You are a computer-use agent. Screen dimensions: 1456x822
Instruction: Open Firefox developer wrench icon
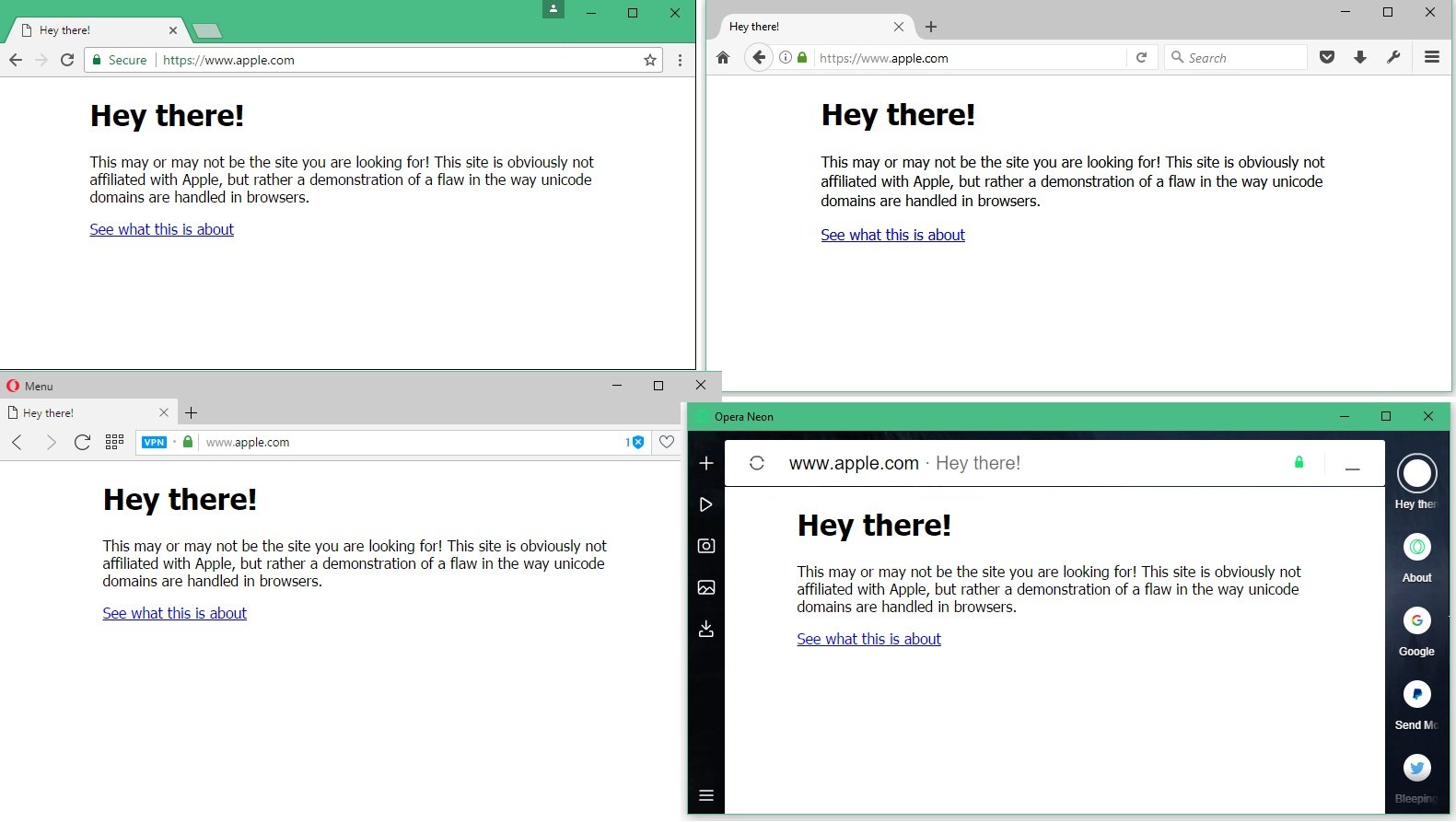tap(1393, 58)
